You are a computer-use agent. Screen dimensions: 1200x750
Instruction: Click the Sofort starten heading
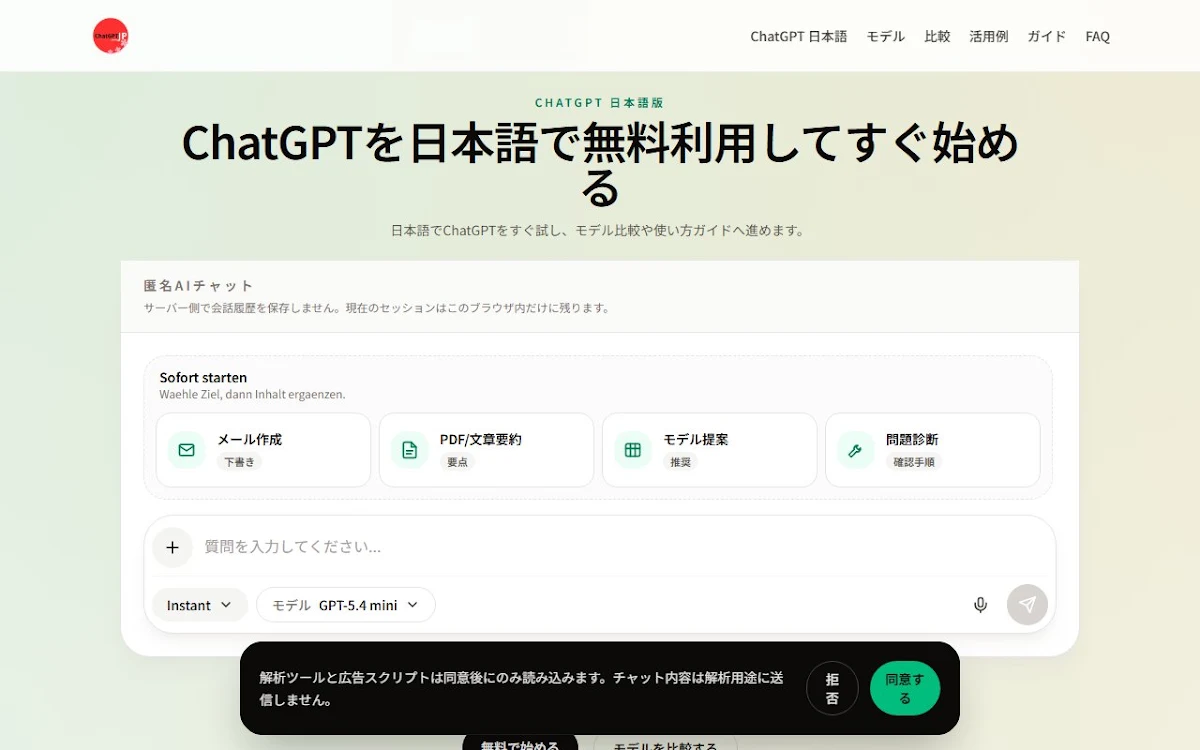point(203,377)
